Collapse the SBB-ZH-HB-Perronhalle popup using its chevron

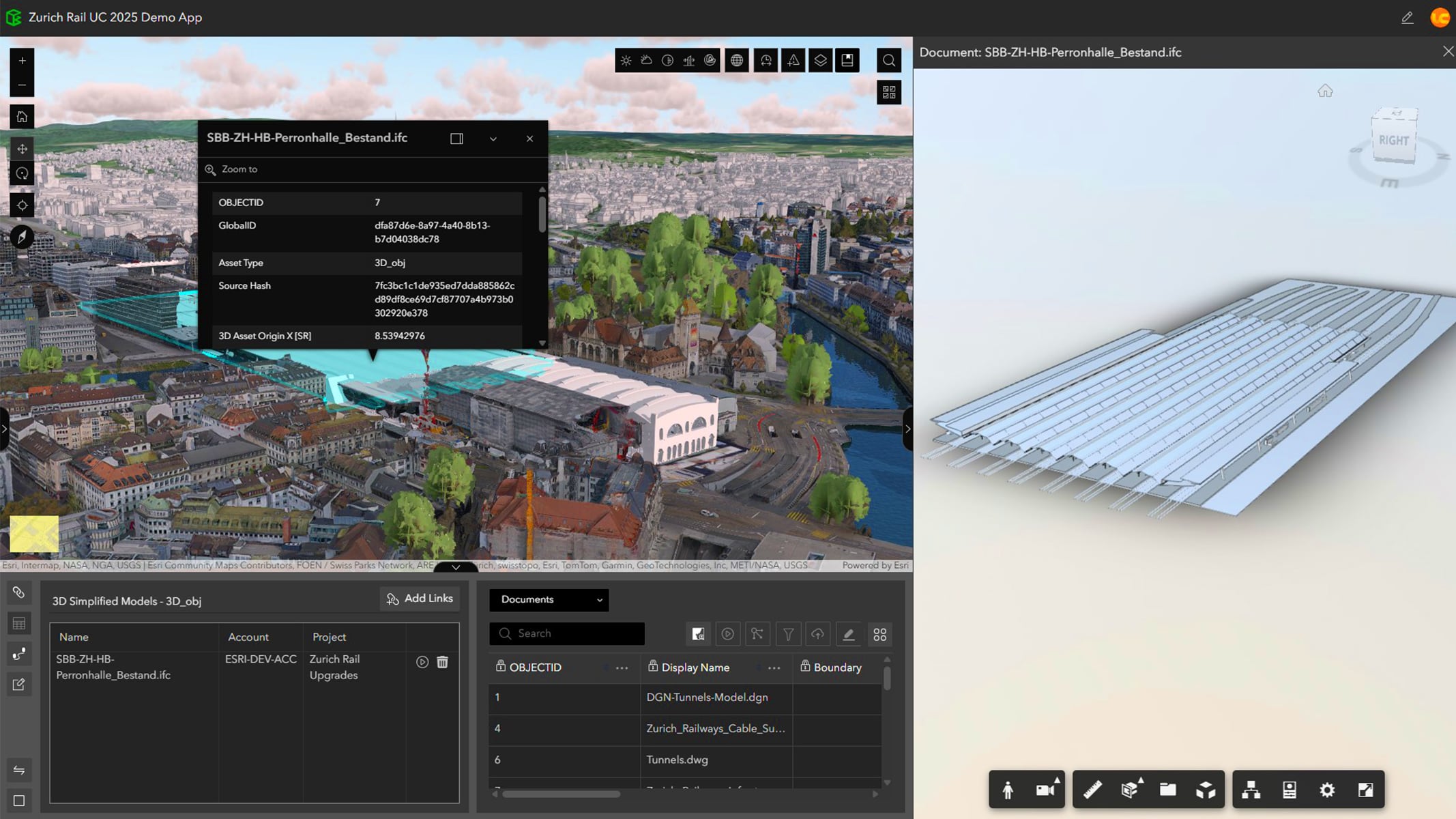coord(493,139)
